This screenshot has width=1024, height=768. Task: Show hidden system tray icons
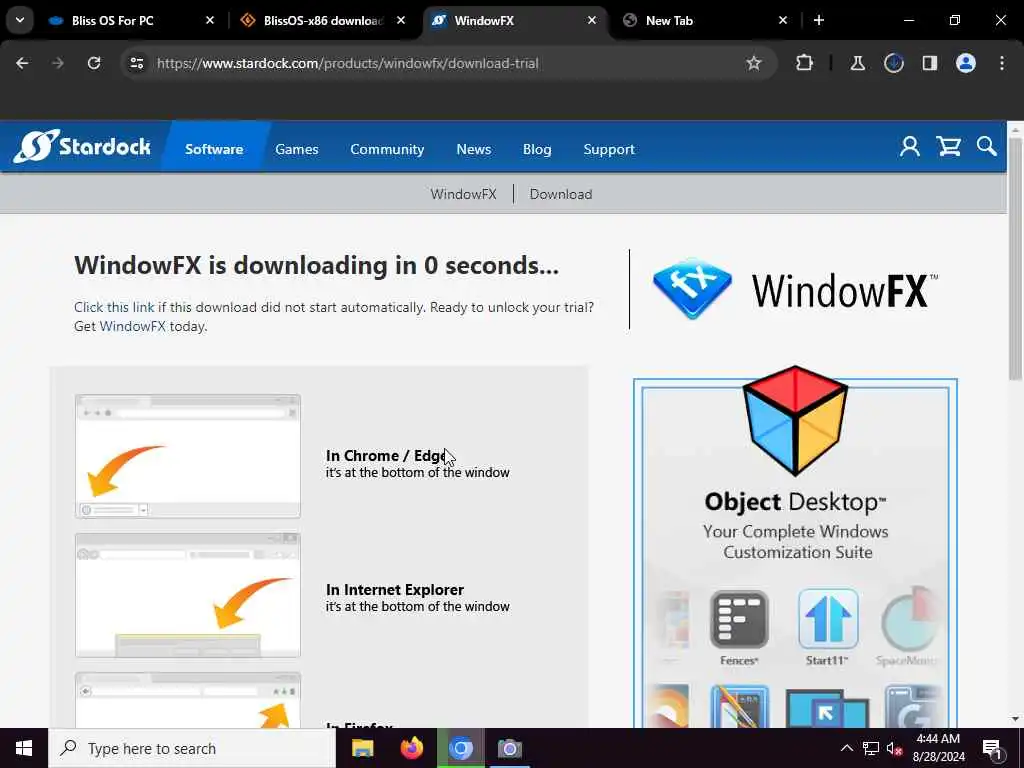[846, 748]
